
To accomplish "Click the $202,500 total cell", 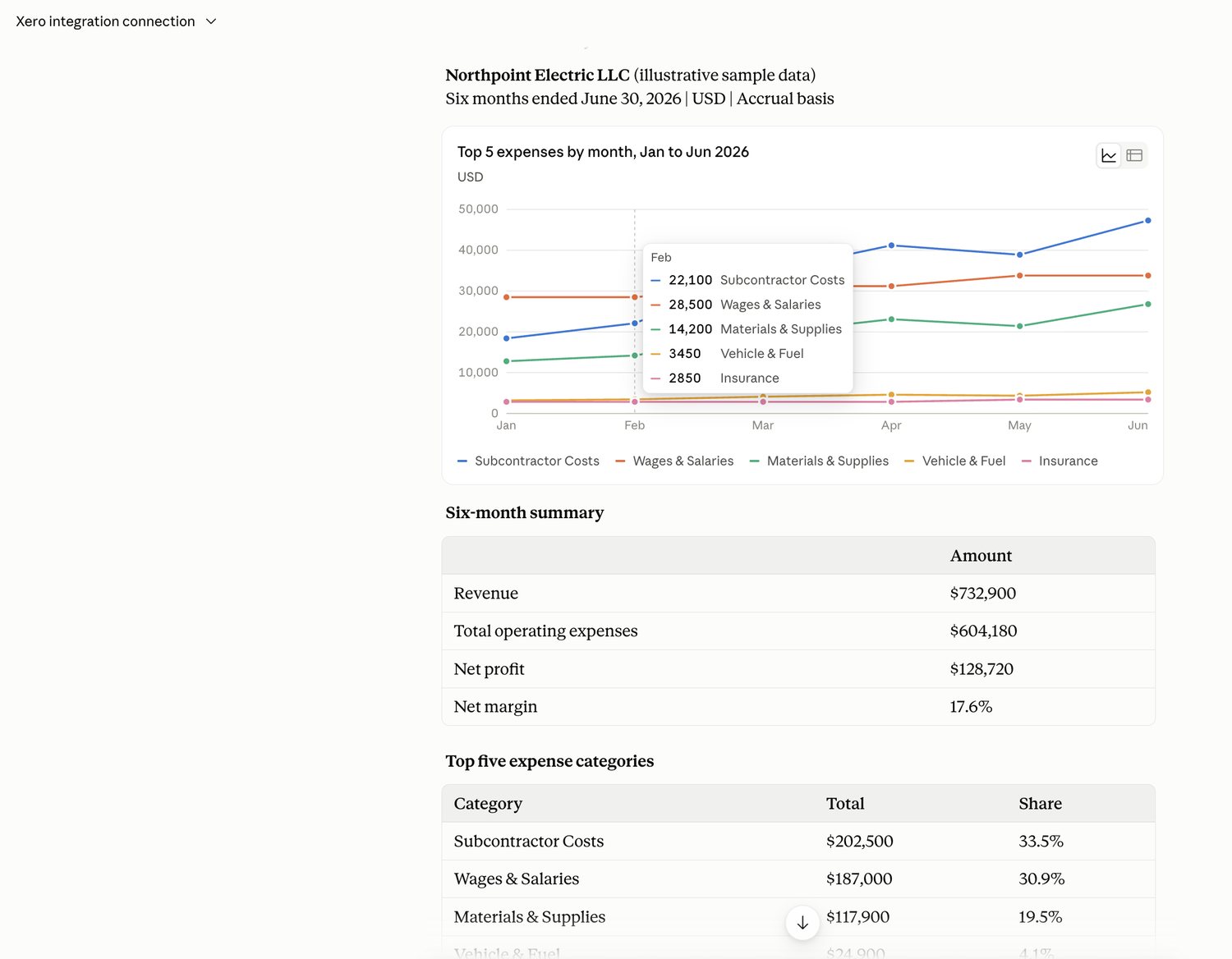I will click(859, 842).
